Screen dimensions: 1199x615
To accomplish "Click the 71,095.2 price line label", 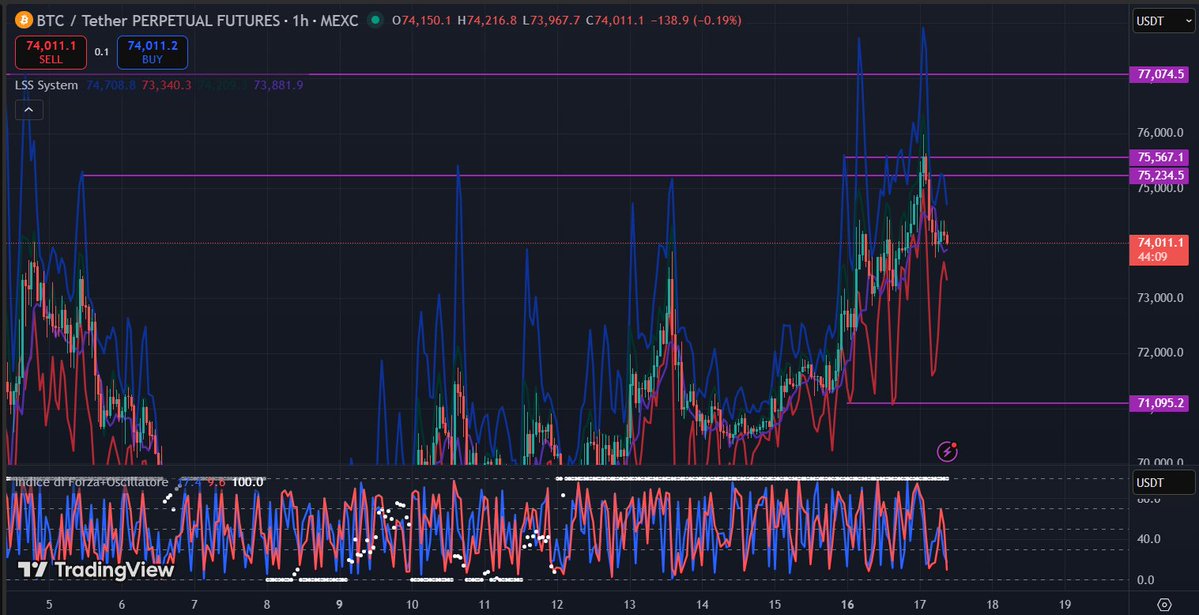I will point(1161,403).
